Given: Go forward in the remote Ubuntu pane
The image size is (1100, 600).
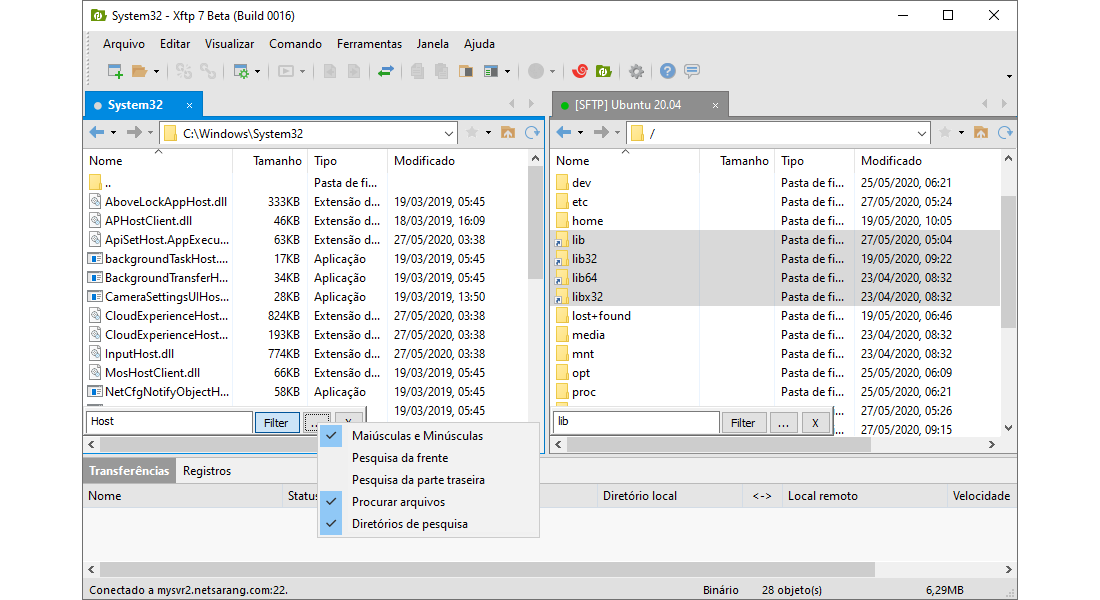Looking at the screenshot, I should coord(601,133).
